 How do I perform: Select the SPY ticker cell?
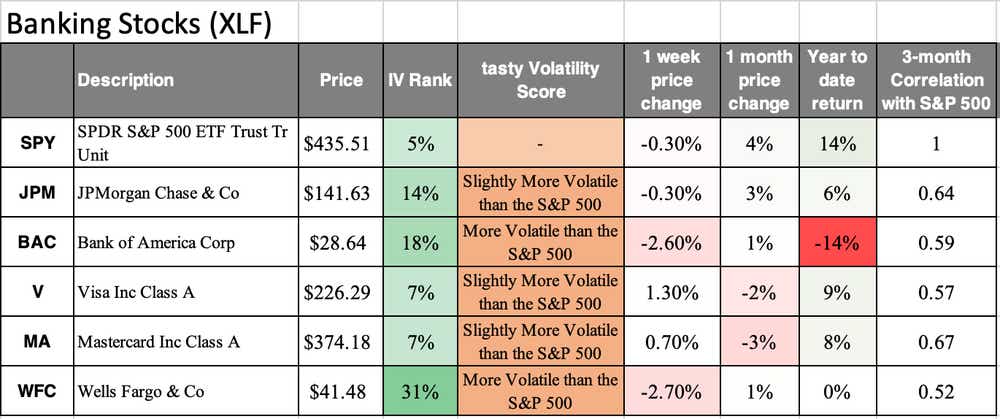tap(36, 143)
